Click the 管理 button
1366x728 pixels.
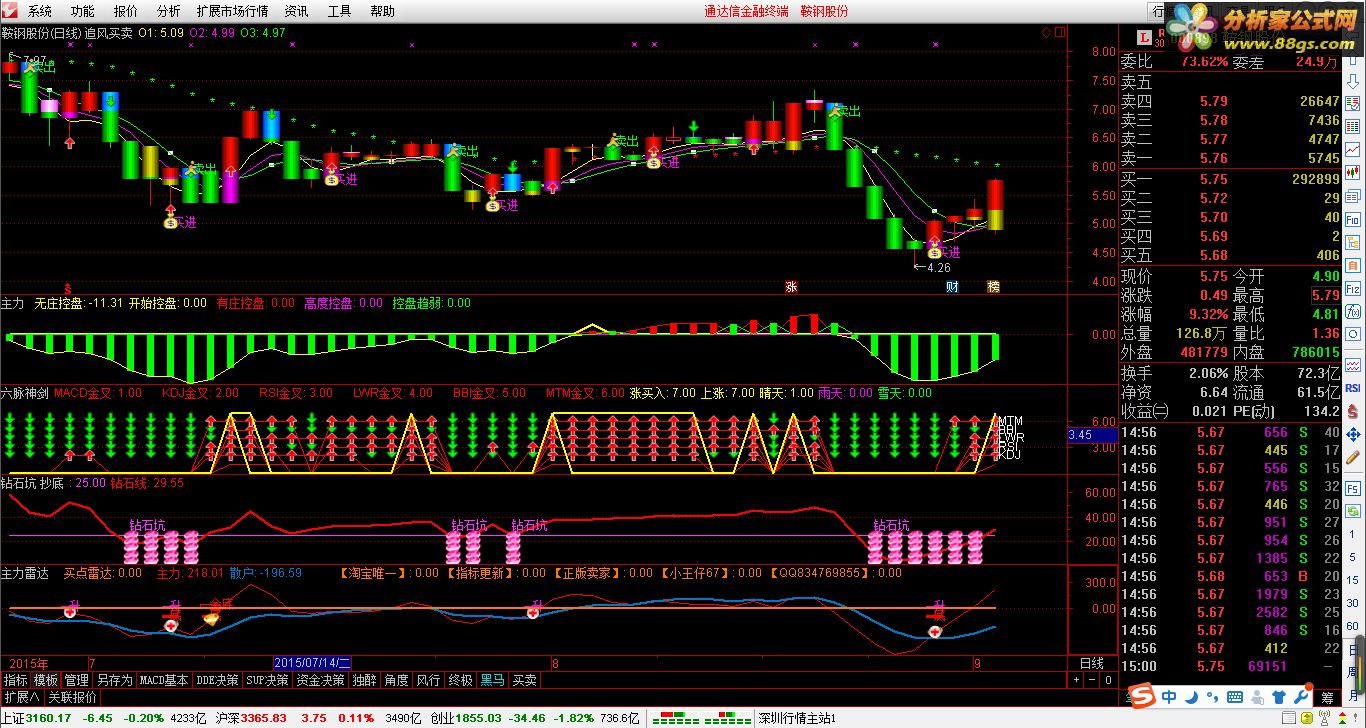(x=77, y=680)
